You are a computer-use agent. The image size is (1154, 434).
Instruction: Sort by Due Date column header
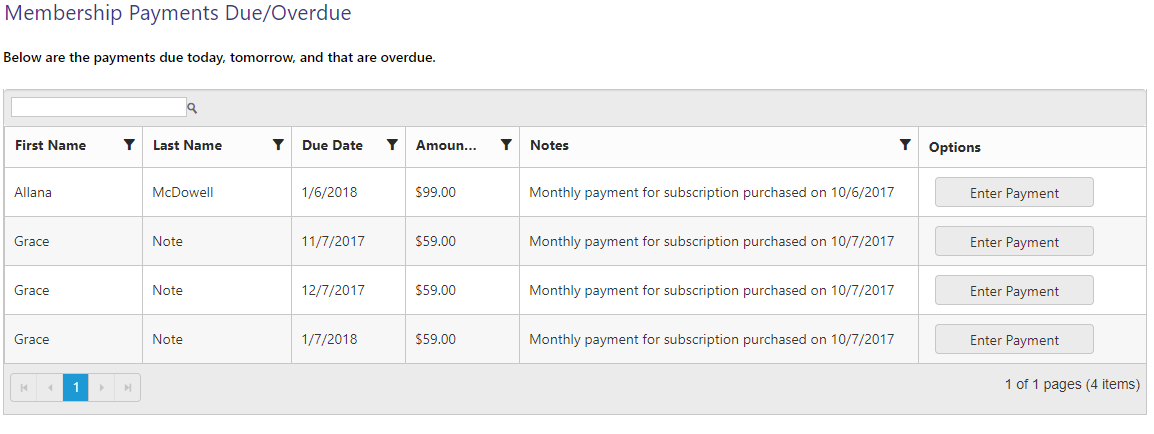click(x=332, y=146)
